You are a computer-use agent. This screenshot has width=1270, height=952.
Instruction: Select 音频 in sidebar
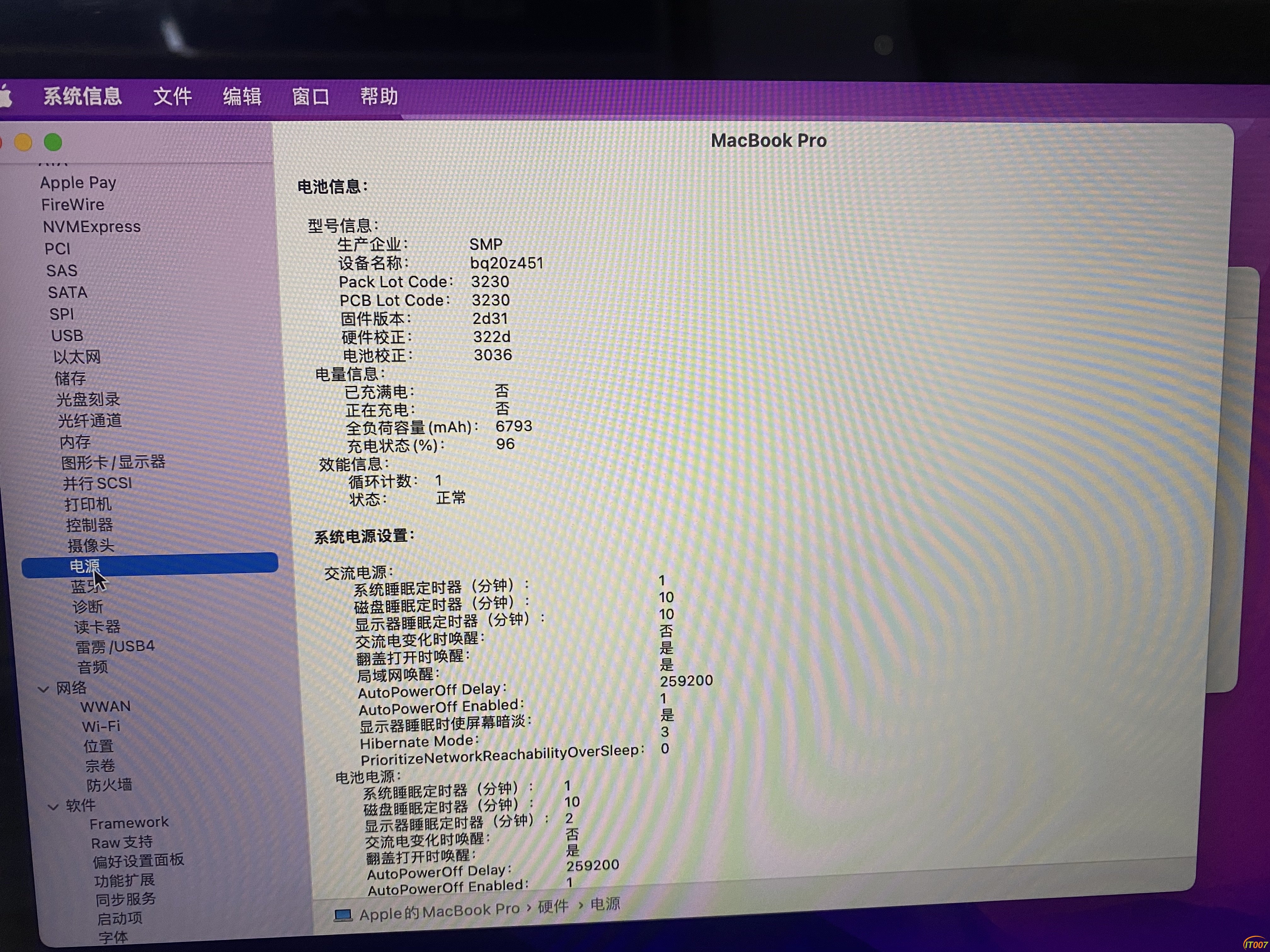(x=92, y=667)
